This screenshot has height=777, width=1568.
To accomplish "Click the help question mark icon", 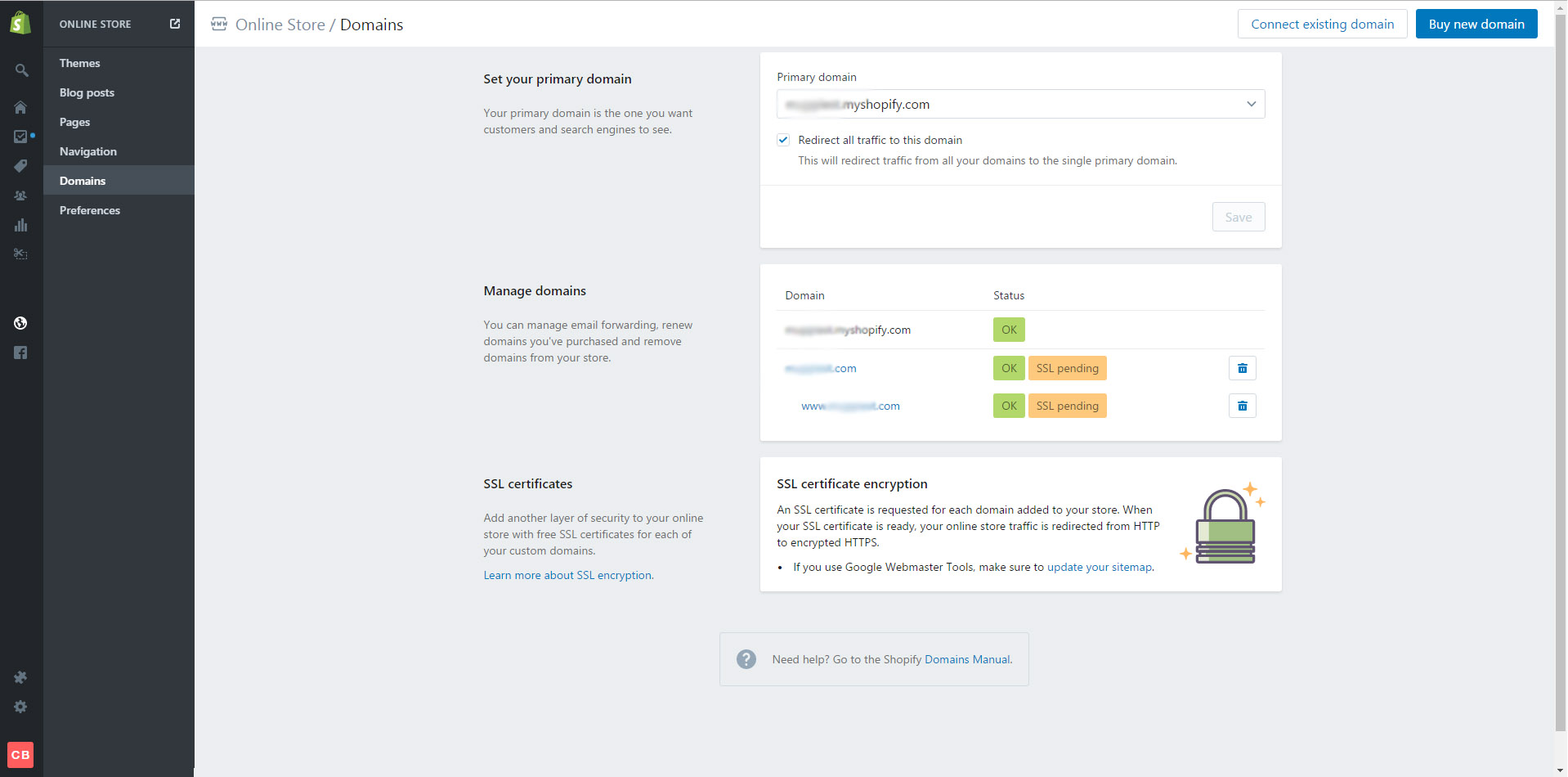I will click(746, 659).
